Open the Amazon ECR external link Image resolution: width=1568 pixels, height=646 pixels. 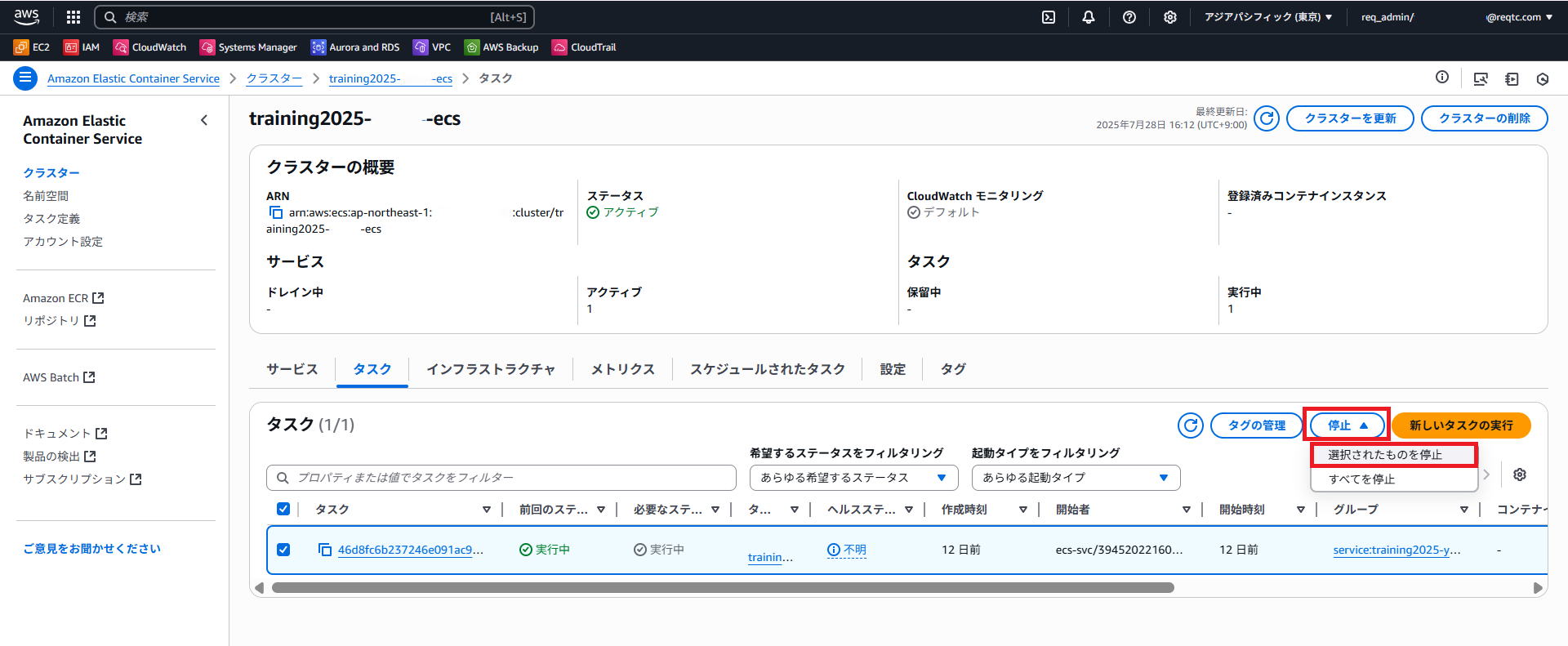coord(64,298)
